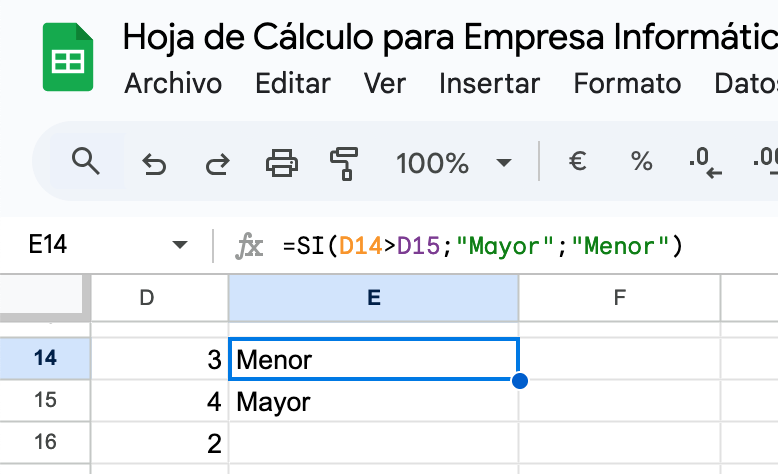Print the spreadsheet with printer icon
This screenshot has height=474, width=778.
coord(281,162)
